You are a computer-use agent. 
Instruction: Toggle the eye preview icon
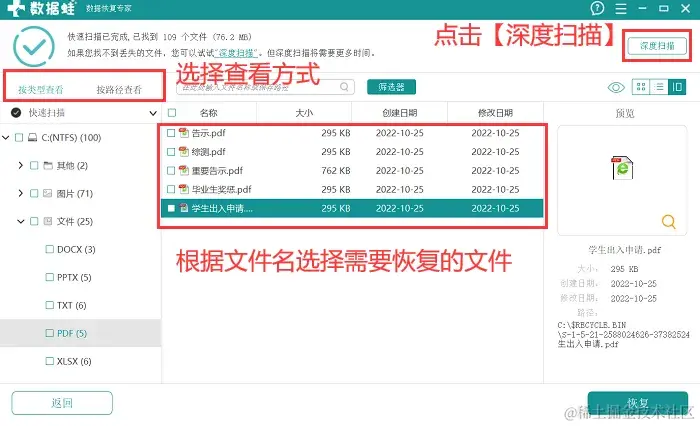(616, 87)
